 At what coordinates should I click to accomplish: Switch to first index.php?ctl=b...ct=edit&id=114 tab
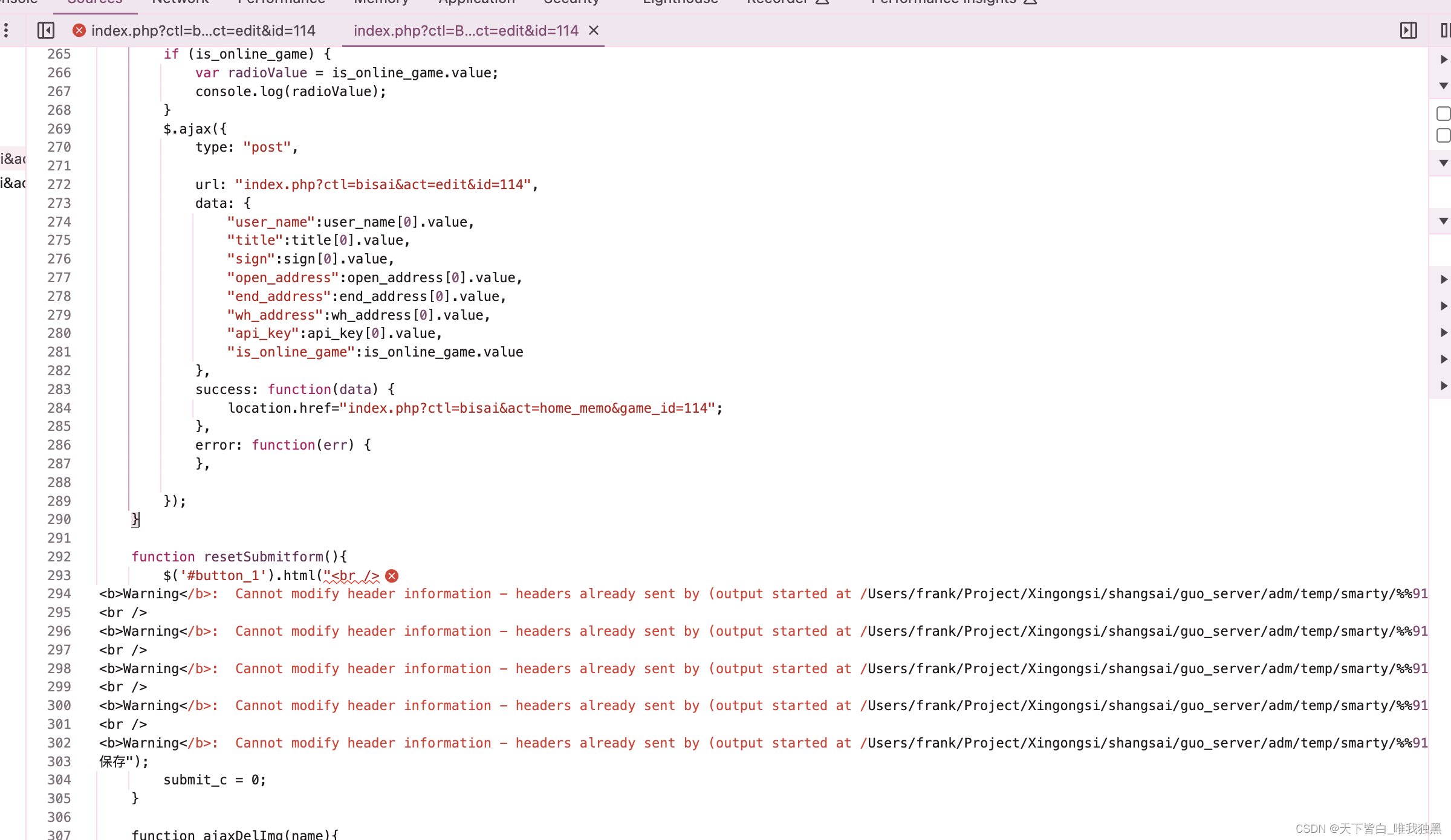pos(203,30)
